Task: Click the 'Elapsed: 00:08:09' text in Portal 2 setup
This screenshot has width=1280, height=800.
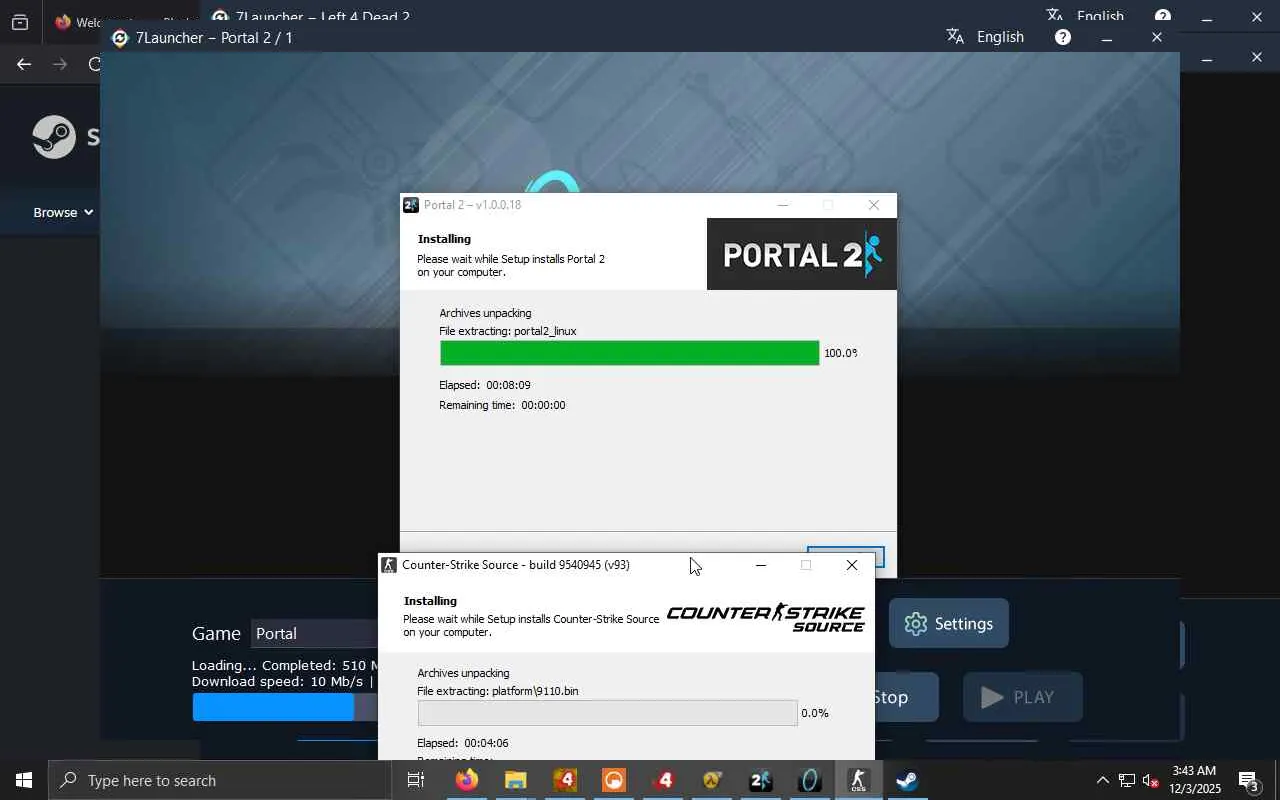Action: (485, 385)
